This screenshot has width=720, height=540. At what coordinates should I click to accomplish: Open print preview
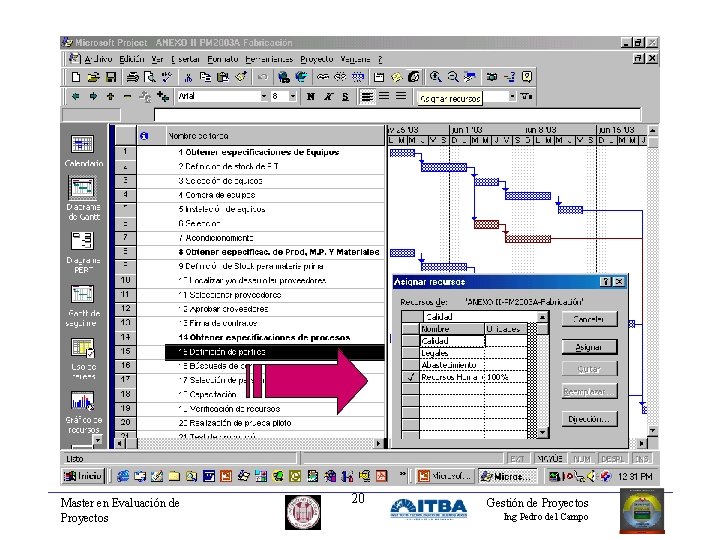(150, 77)
